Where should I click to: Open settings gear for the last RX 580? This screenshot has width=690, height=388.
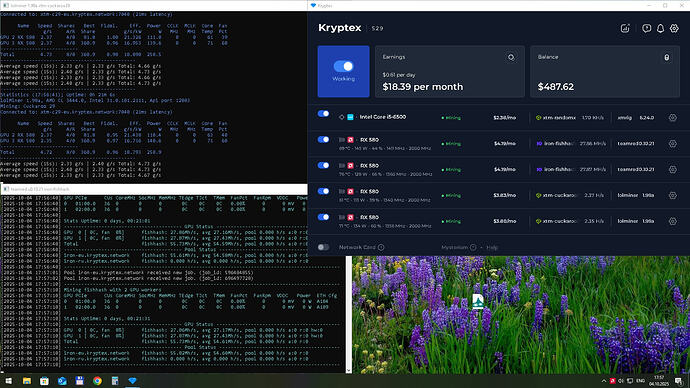click(672, 221)
